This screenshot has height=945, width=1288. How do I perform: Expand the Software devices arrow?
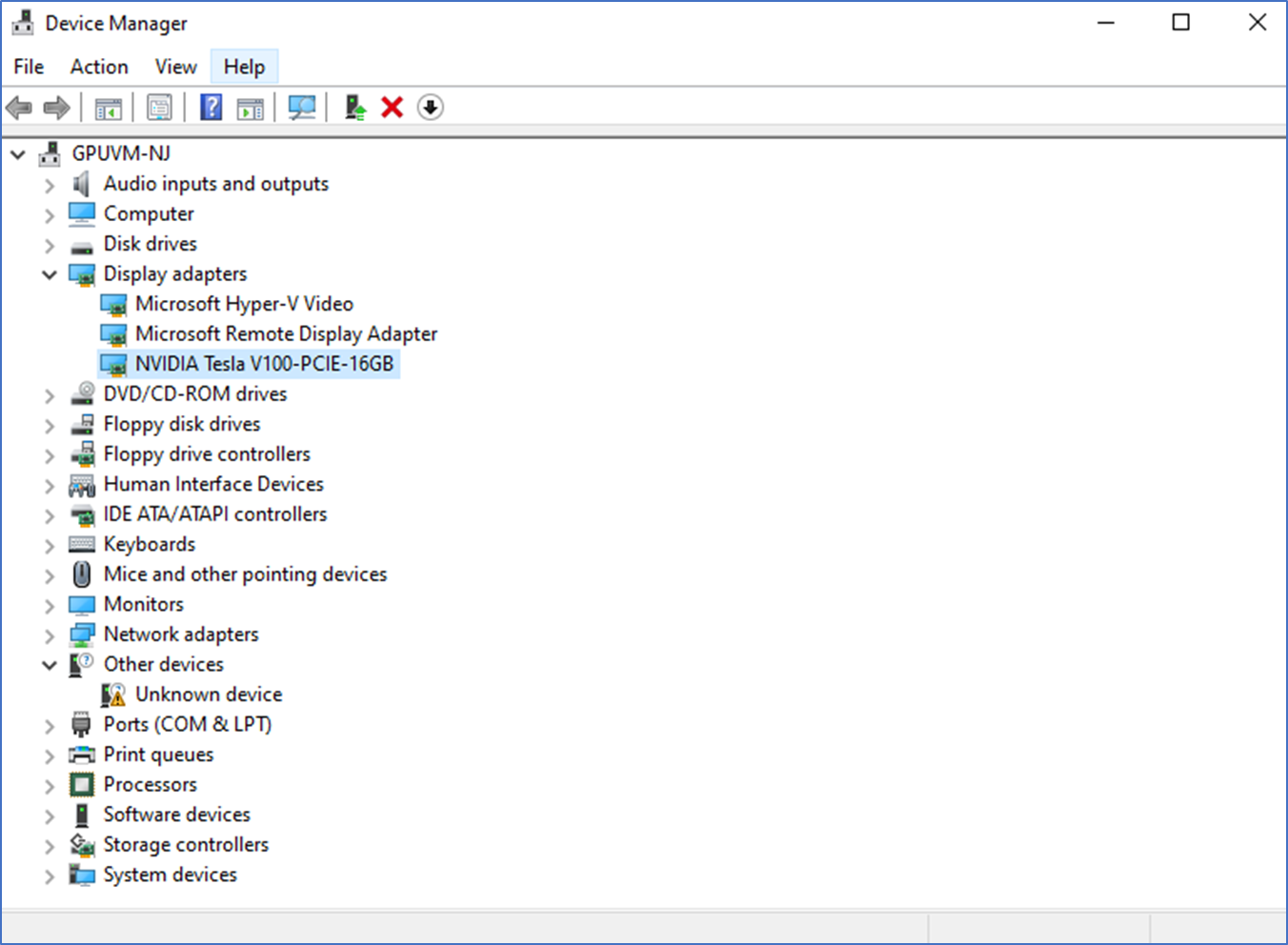click(50, 816)
